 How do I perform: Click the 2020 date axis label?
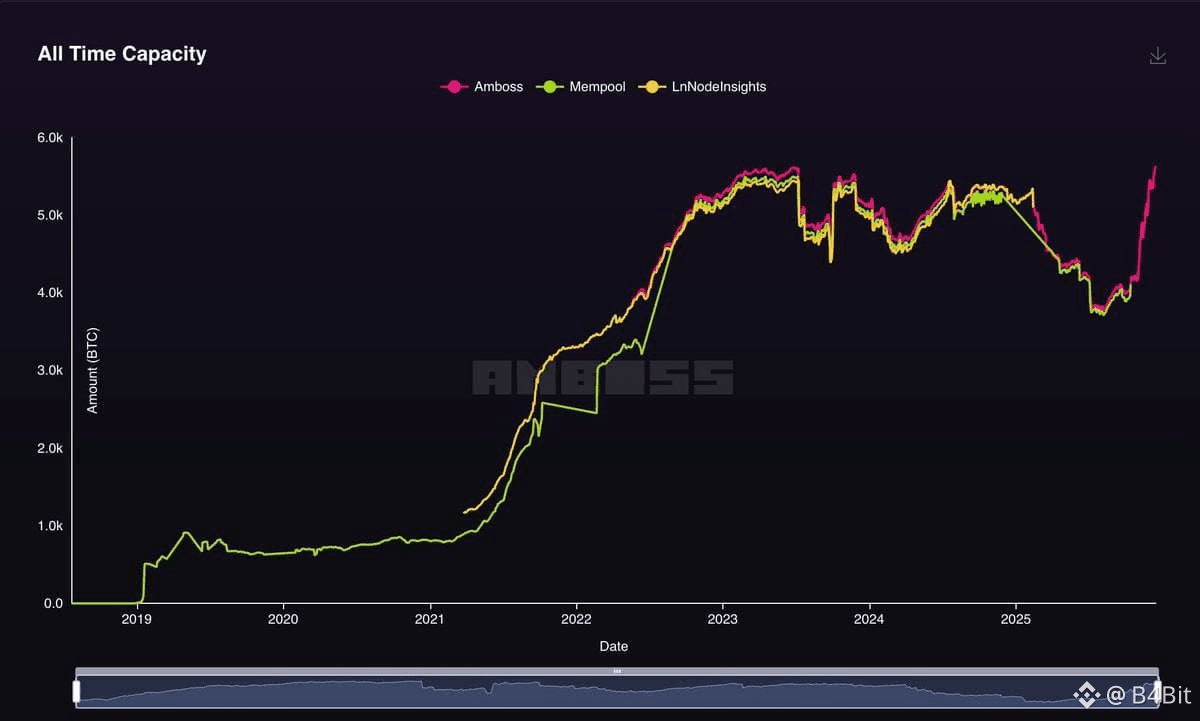(x=284, y=620)
